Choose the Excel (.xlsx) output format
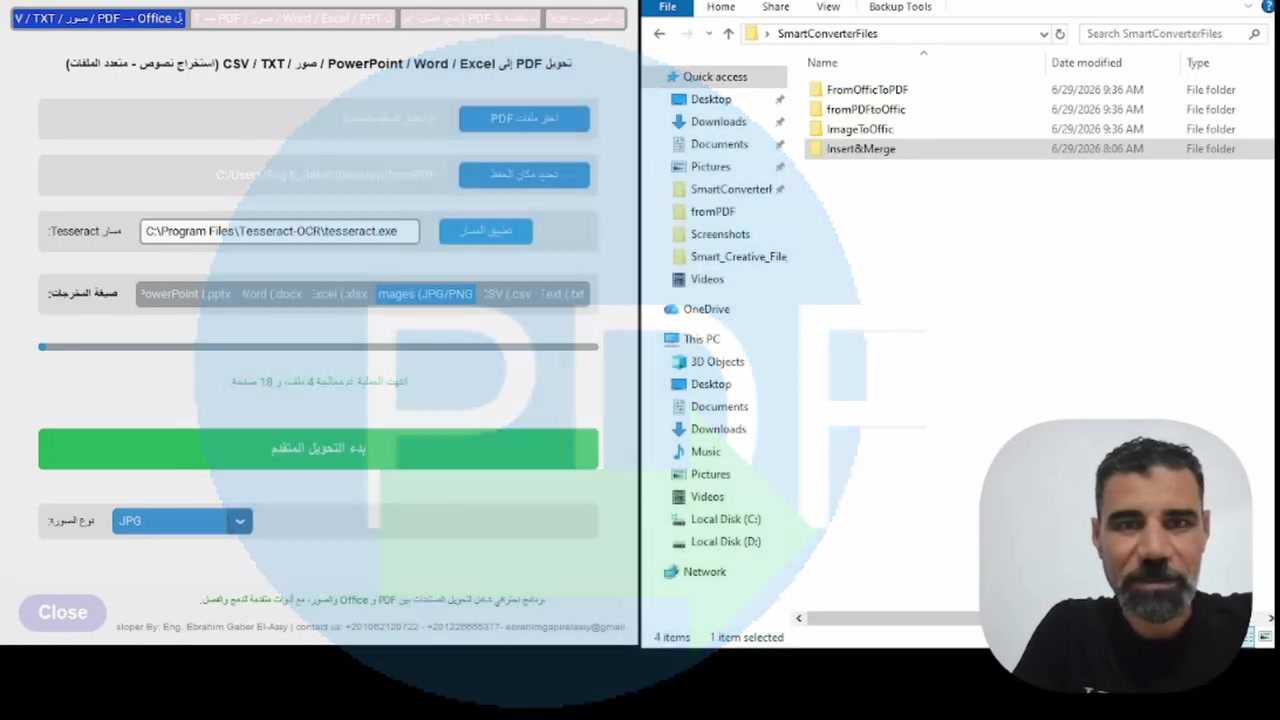This screenshot has width=1280, height=720. [x=340, y=294]
